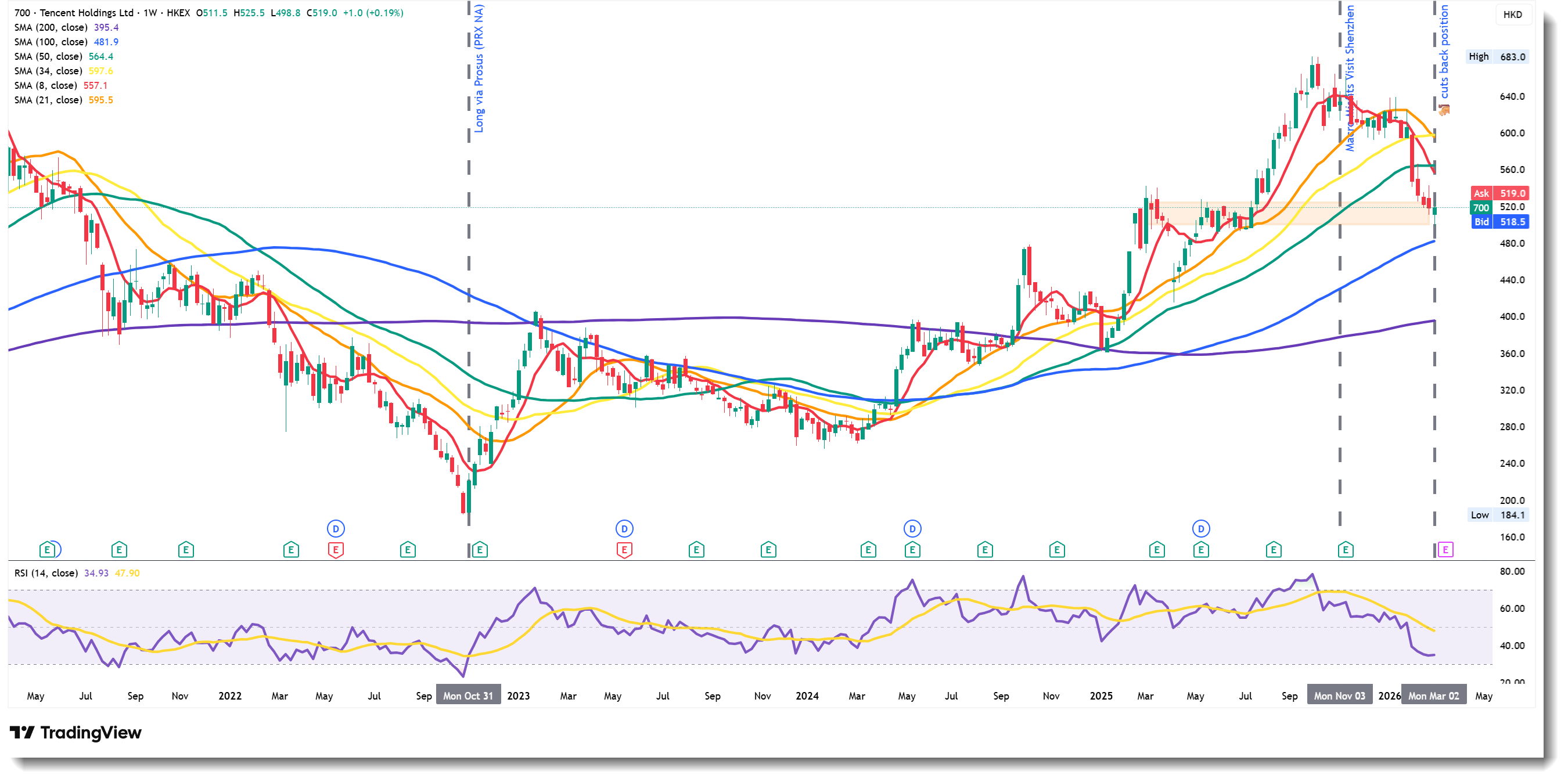
Task: Click the Mon Mar 02 date label
Action: (x=1433, y=695)
